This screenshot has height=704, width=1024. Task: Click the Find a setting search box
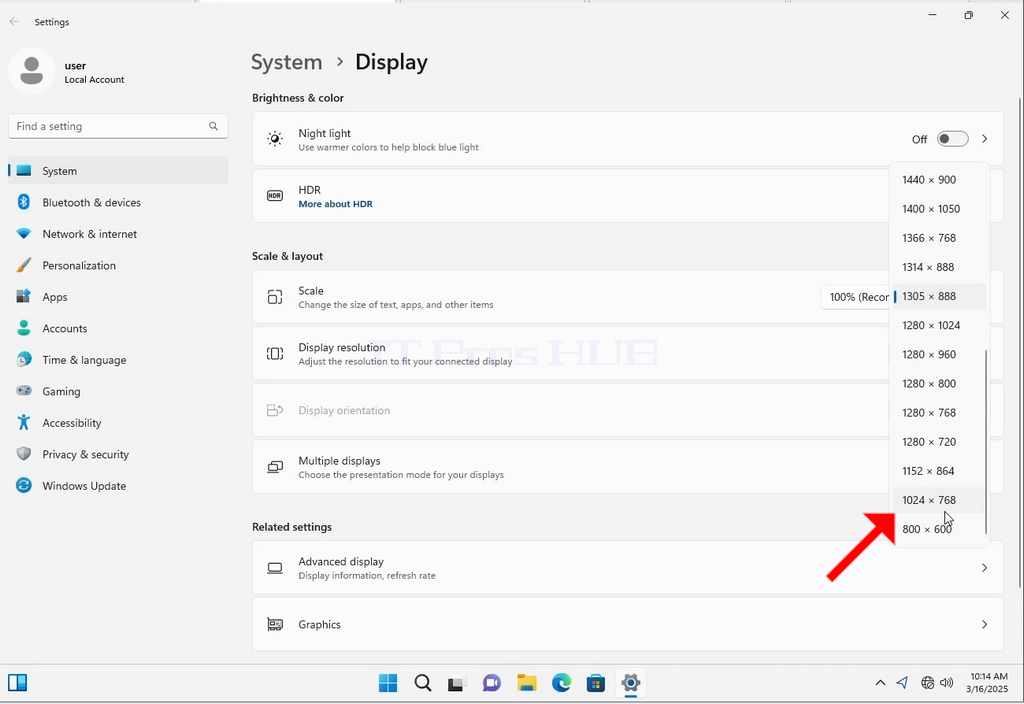tap(118, 126)
